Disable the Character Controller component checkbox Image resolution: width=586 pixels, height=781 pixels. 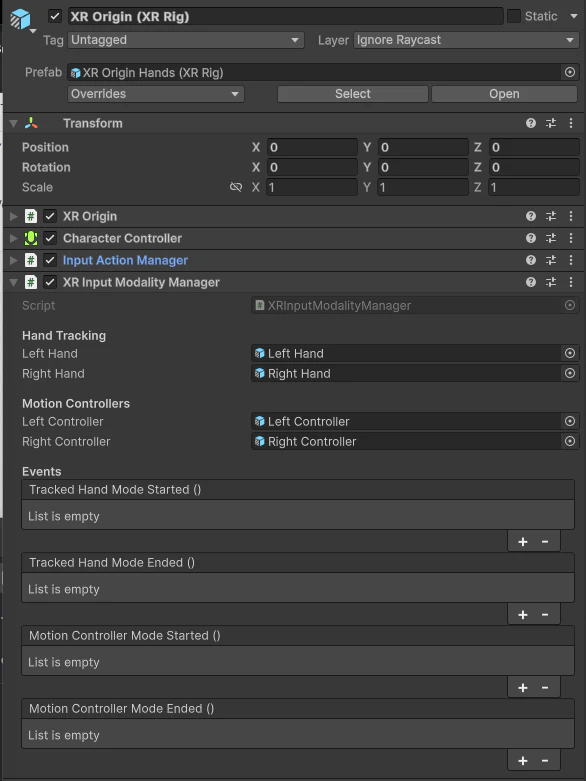tap(50, 238)
